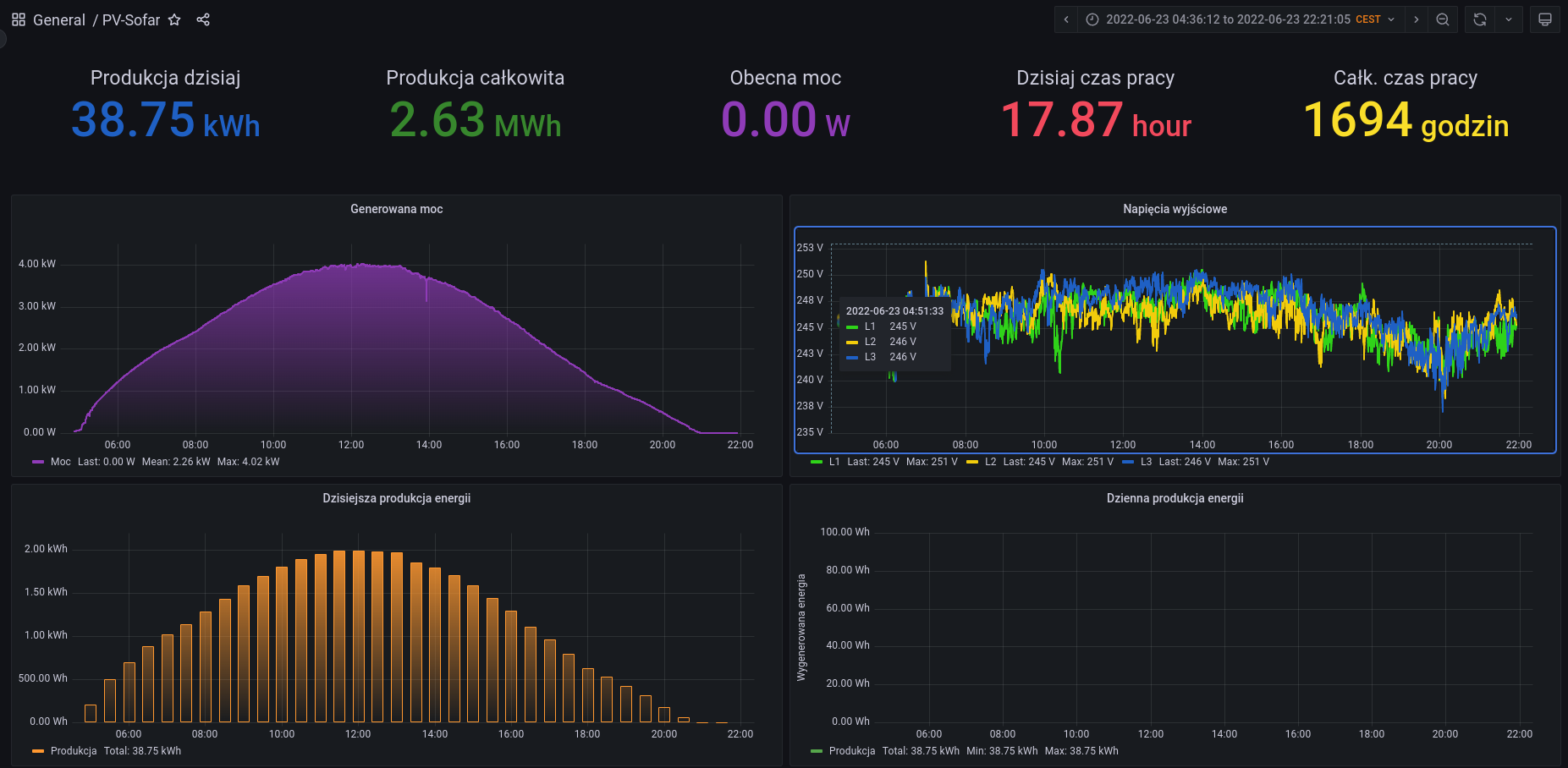
Task: Click the CEST timezone label
Action: pos(1368,19)
